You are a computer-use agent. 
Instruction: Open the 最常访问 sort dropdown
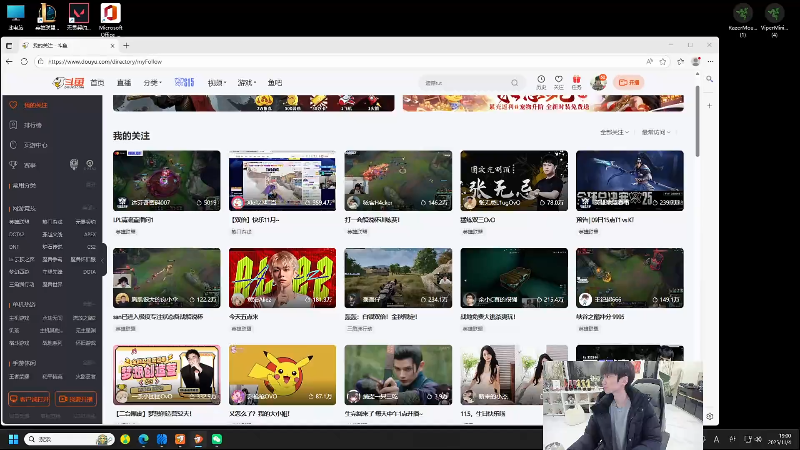[x=656, y=132]
